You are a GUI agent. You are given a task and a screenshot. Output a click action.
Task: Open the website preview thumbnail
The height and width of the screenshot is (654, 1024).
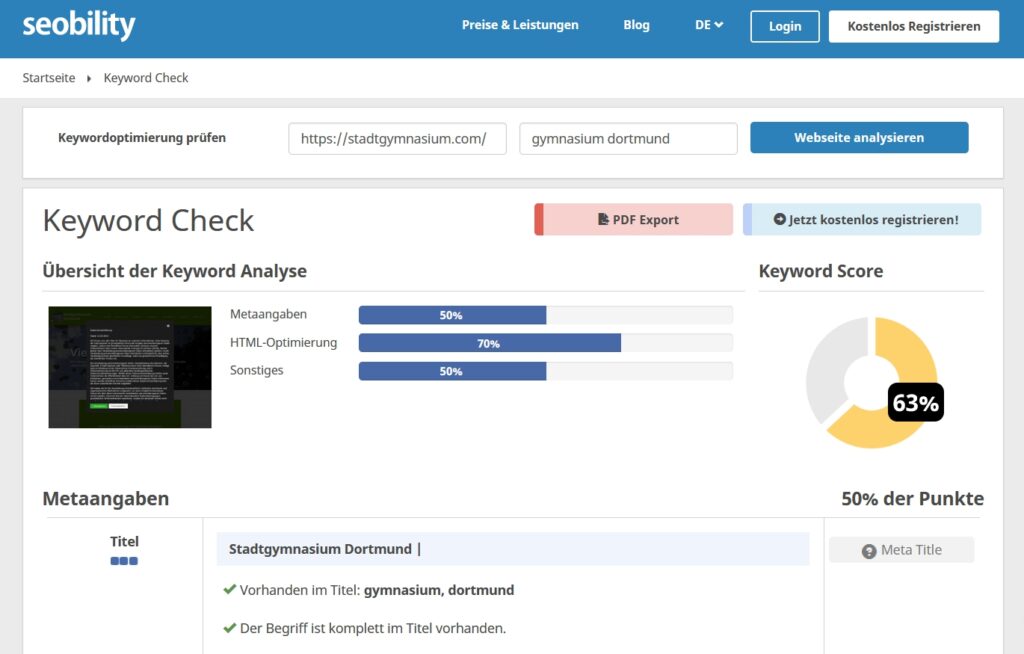click(x=130, y=367)
